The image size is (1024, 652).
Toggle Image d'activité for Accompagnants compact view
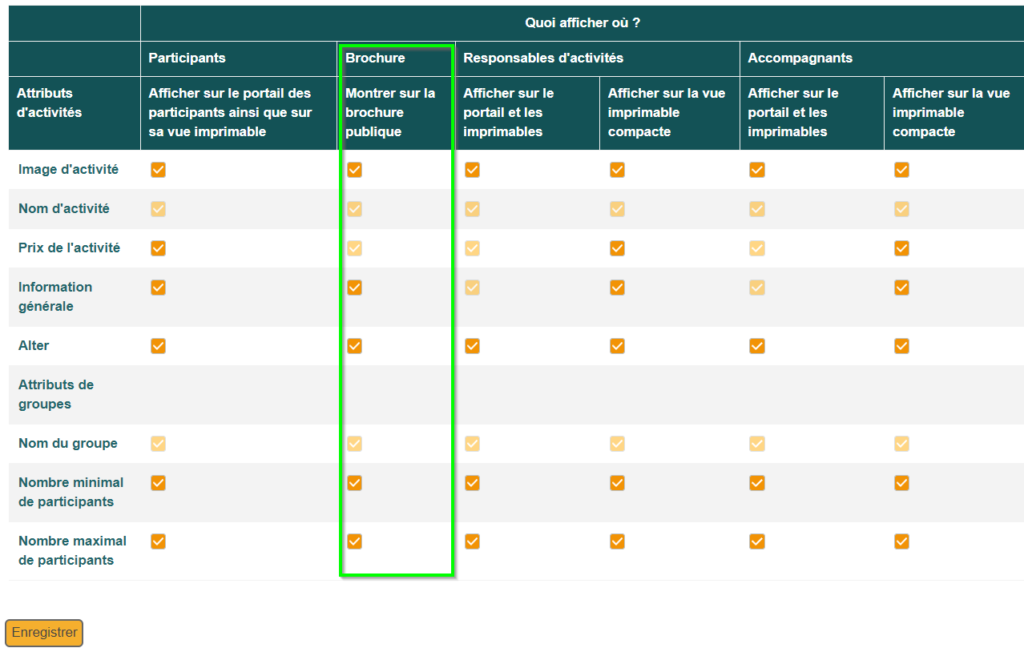pos(902,170)
